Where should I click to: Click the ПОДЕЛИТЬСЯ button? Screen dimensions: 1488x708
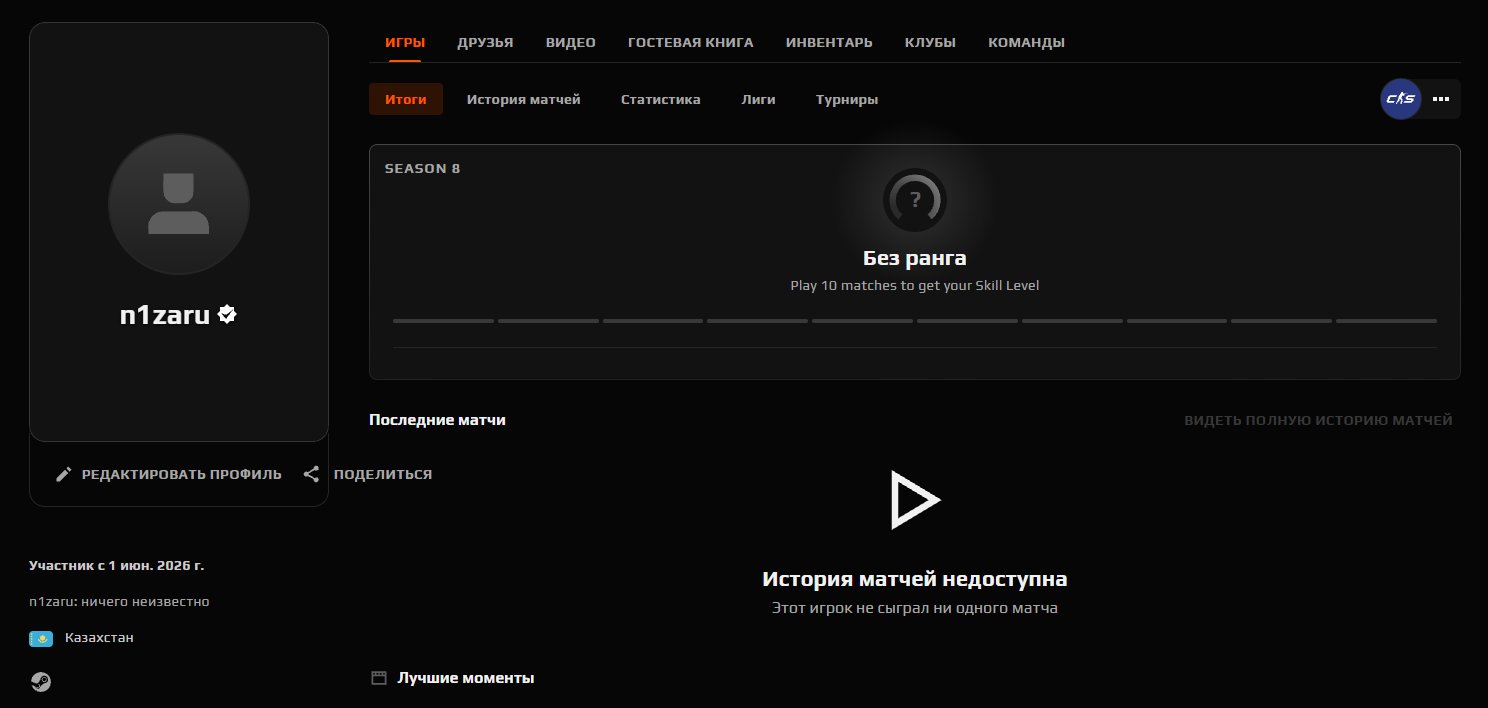pyautogui.click(x=368, y=474)
